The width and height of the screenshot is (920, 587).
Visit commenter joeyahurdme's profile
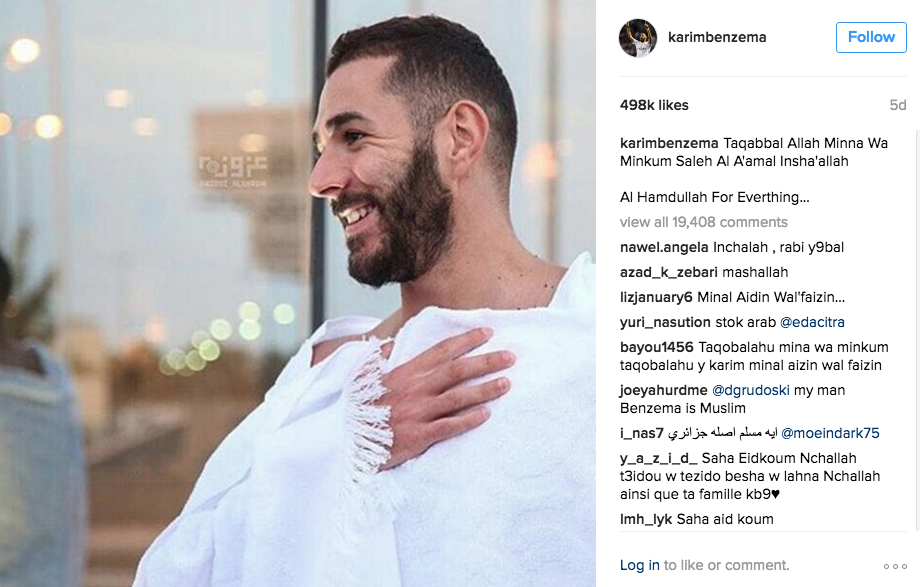[664, 390]
